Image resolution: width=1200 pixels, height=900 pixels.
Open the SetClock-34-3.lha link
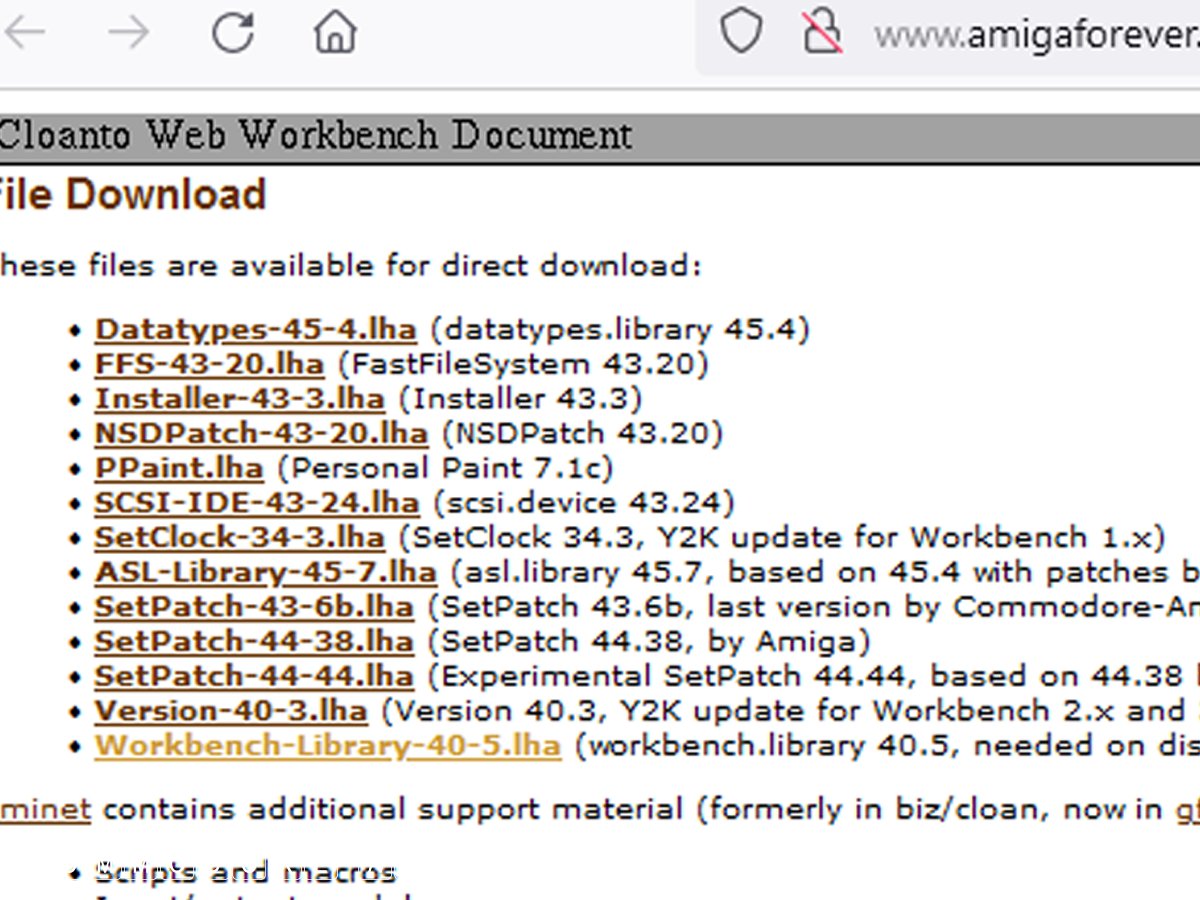[239, 538]
